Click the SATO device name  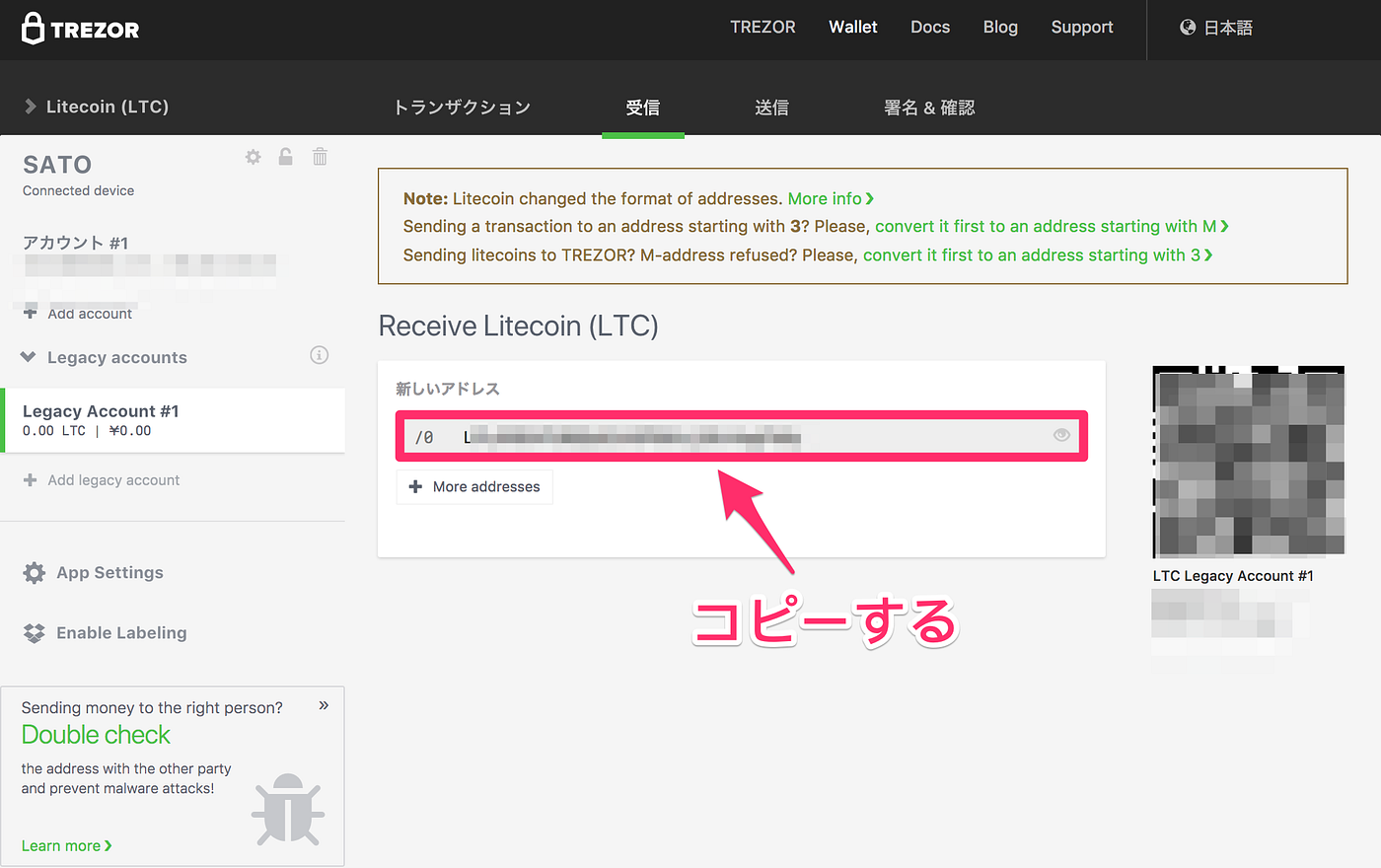click(x=57, y=165)
